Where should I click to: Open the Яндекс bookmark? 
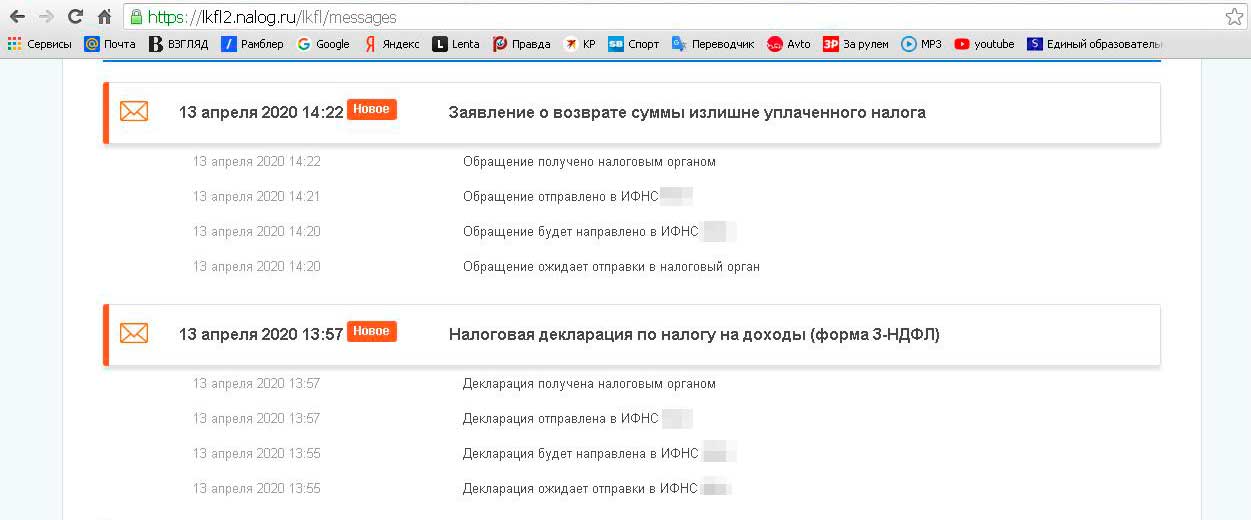point(391,44)
